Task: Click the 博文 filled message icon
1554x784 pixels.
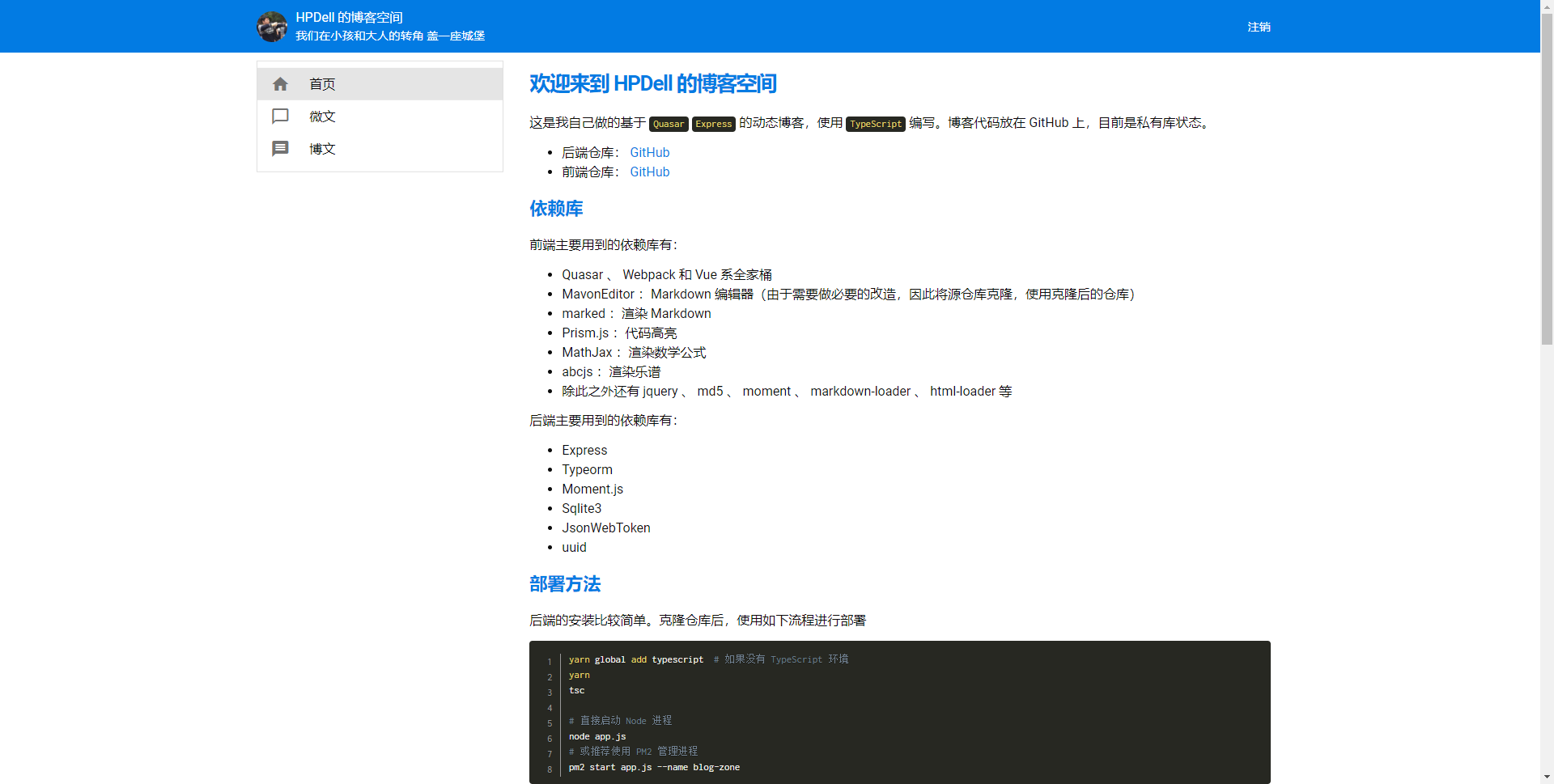Action: pyautogui.click(x=280, y=149)
